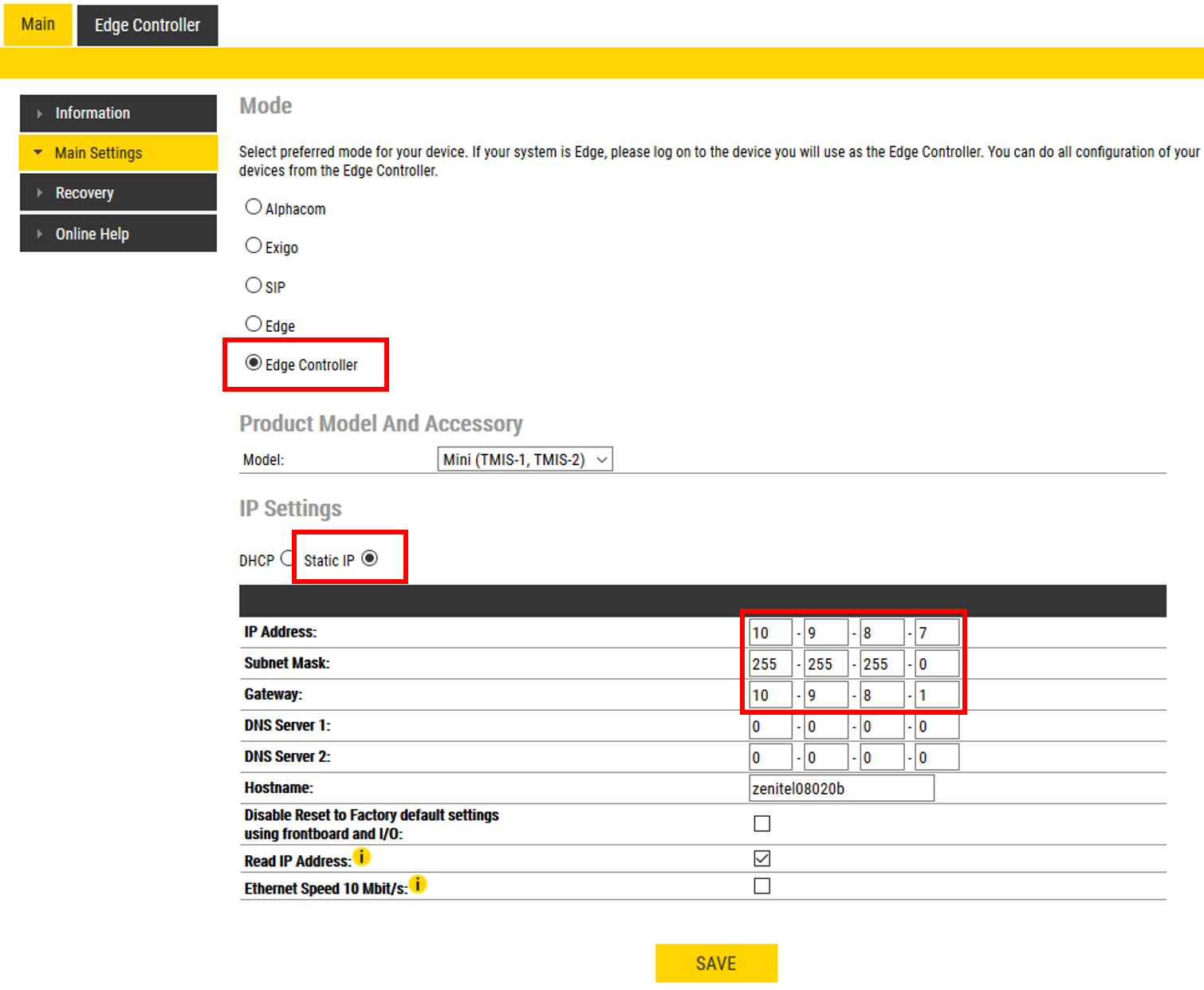Enable Ethernet Speed 10 Mbit/s checkbox
Image resolution: width=1204 pixels, height=990 pixels.
point(761,886)
